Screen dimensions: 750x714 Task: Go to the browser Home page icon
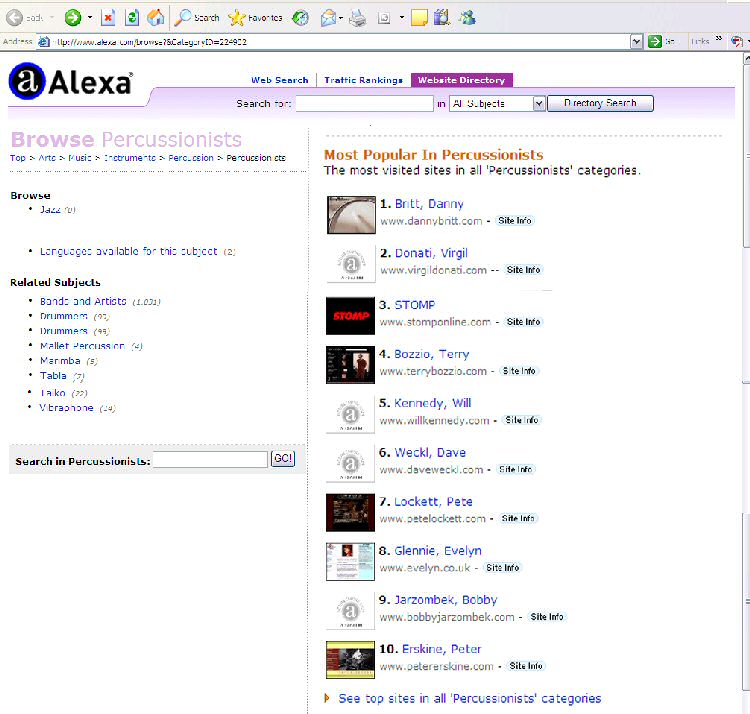pyautogui.click(x=155, y=17)
